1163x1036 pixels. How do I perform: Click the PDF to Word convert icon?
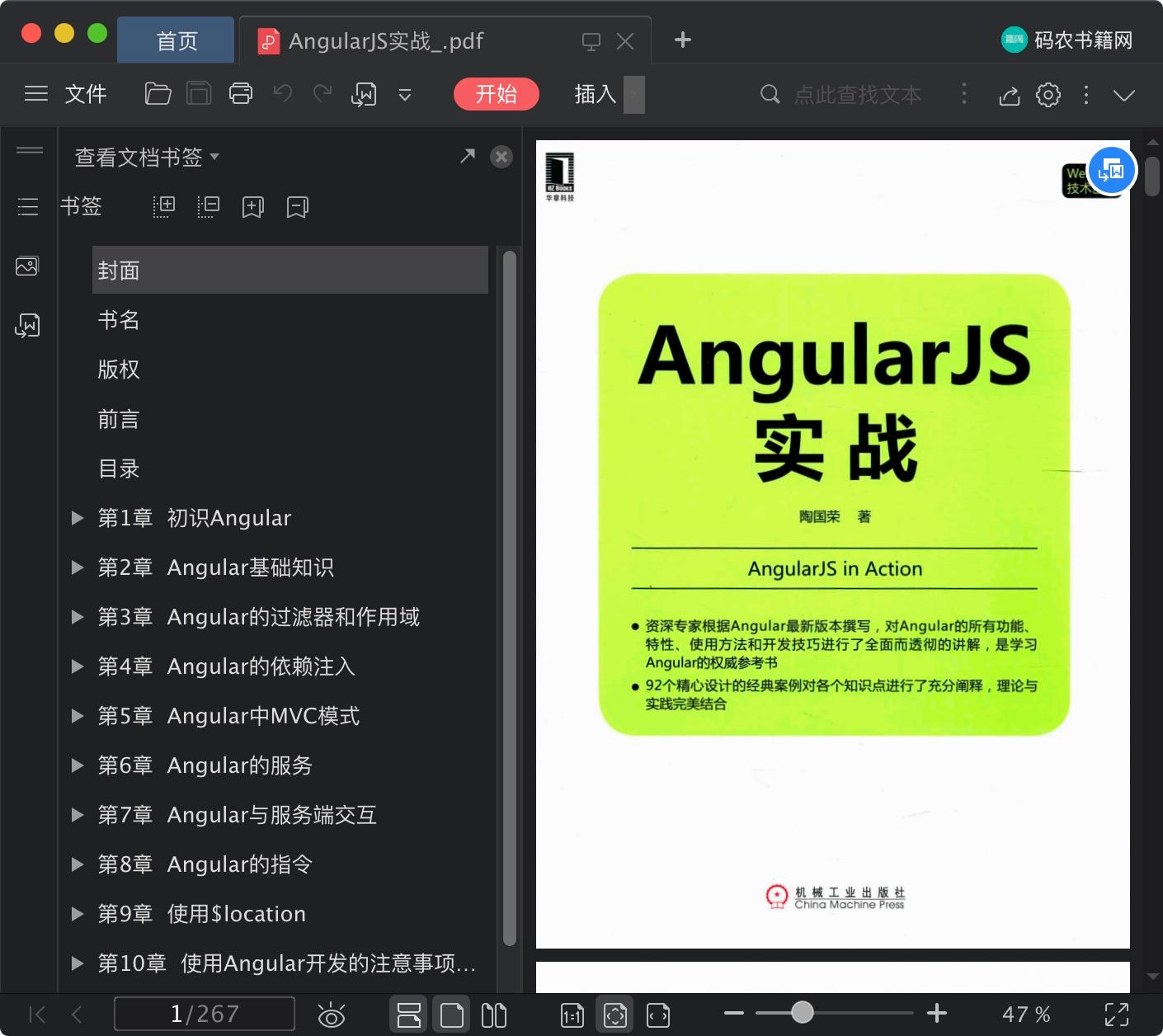[x=364, y=95]
